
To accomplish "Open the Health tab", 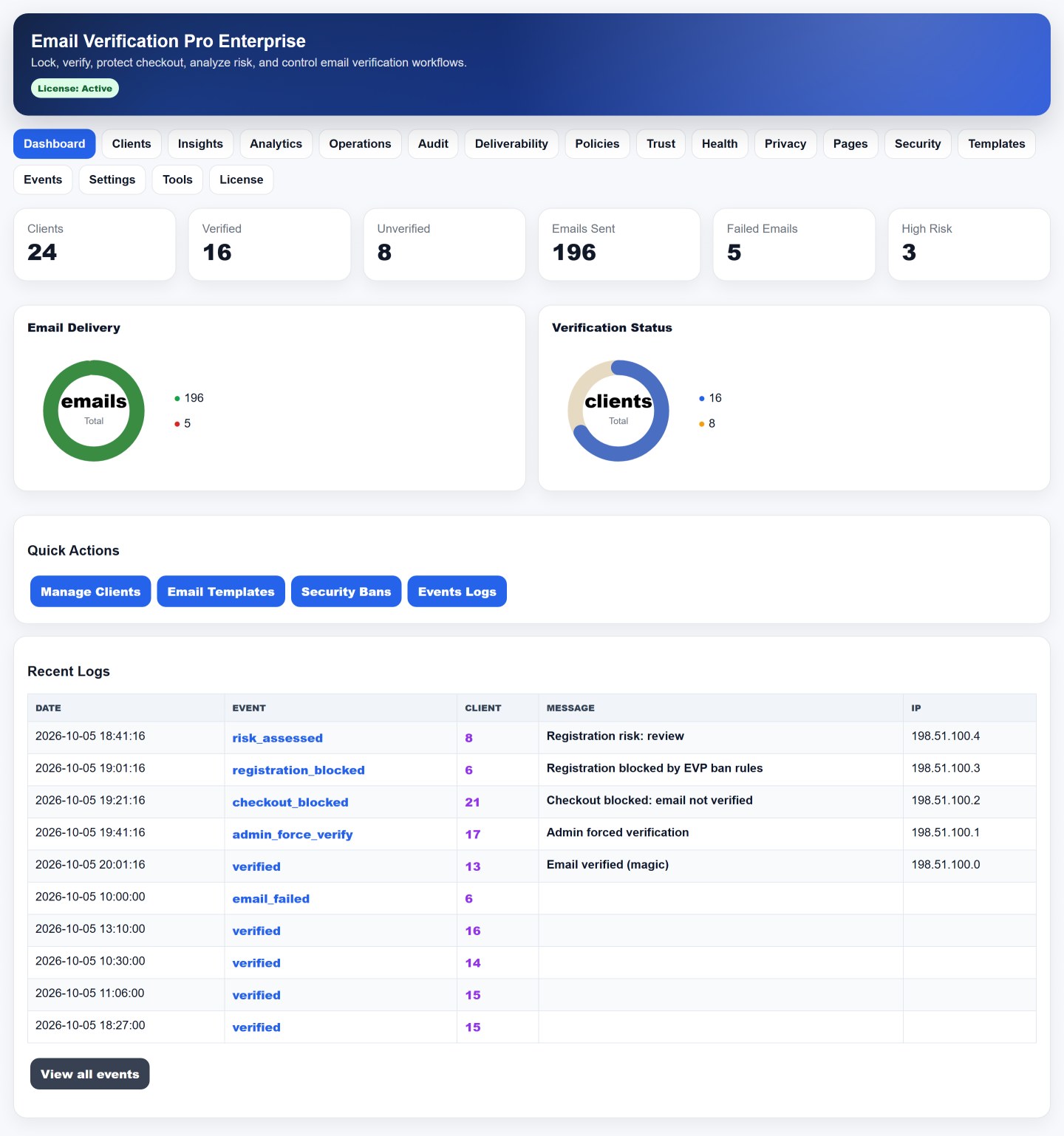I will [x=720, y=144].
